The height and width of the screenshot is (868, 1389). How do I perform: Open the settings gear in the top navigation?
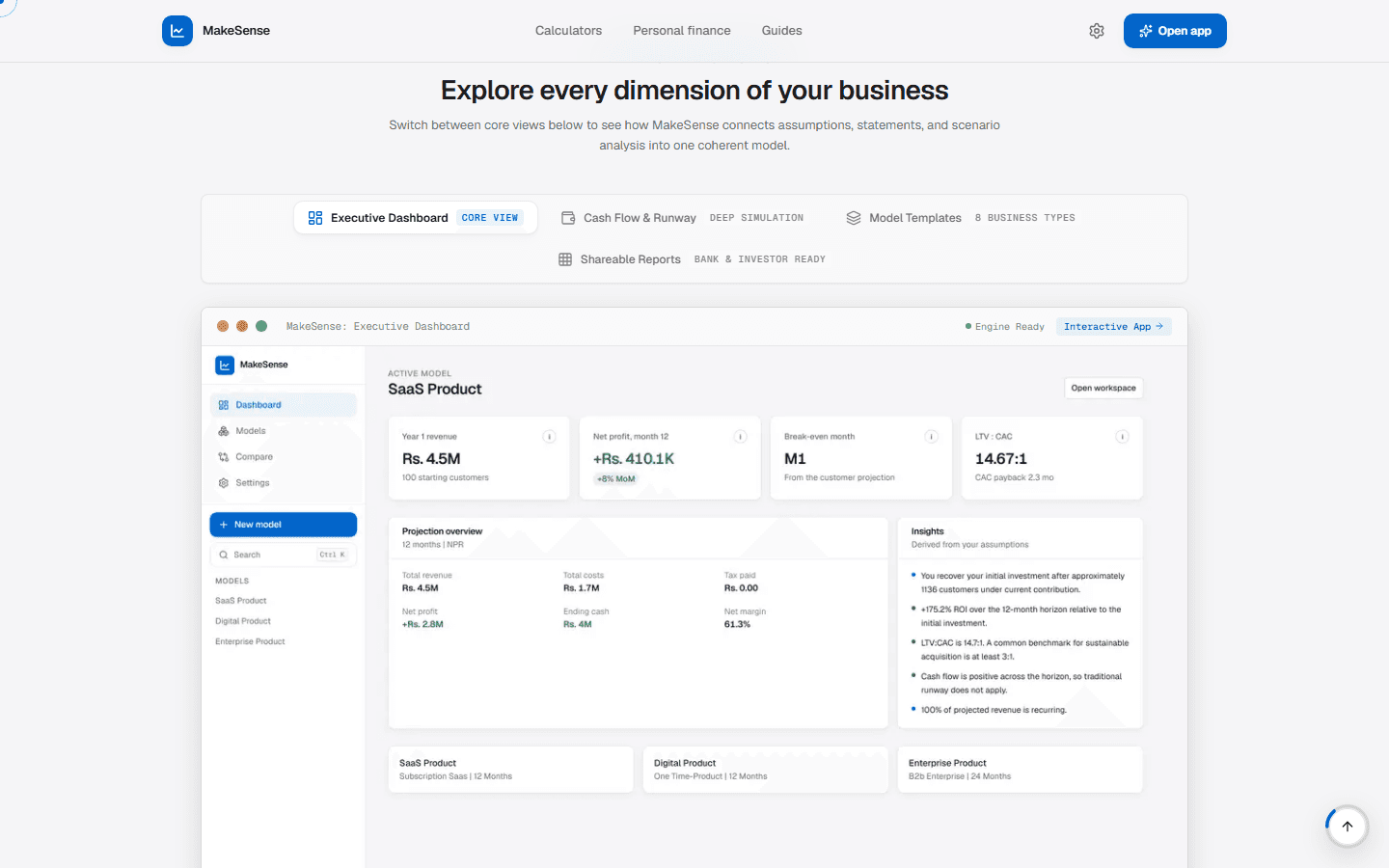tap(1097, 31)
